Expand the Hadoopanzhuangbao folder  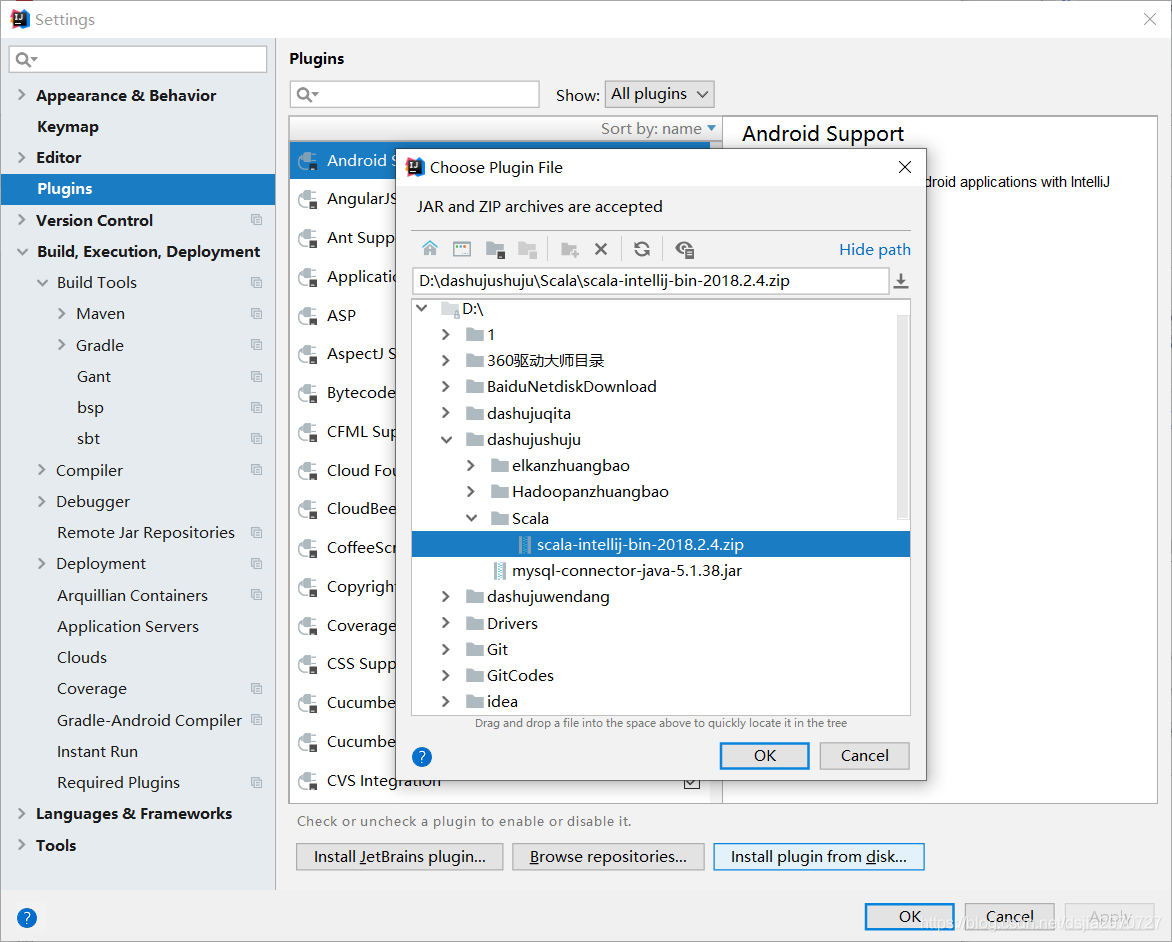(x=471, y=492)
